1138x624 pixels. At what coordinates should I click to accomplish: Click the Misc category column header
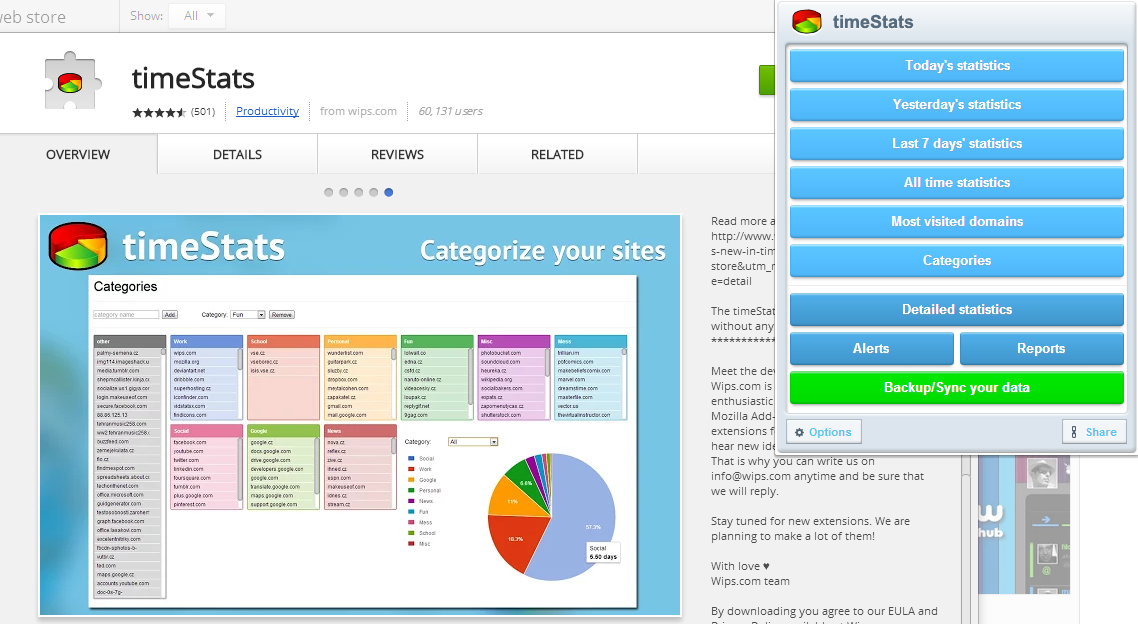click(514, 341)
